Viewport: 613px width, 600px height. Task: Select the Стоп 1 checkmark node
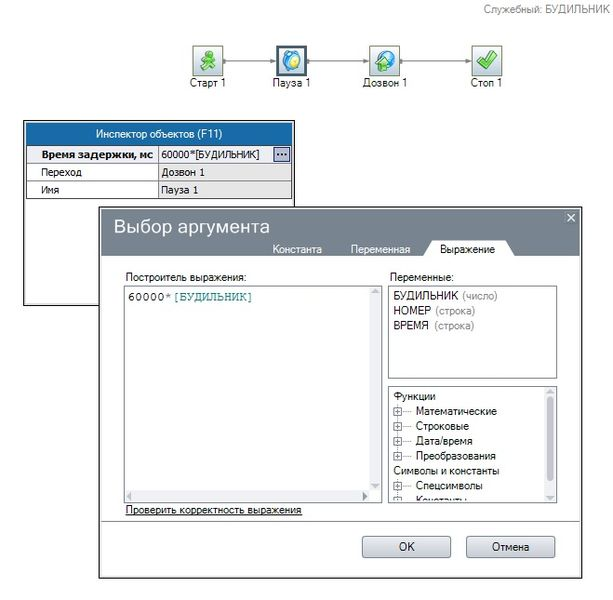click(486, 61)
